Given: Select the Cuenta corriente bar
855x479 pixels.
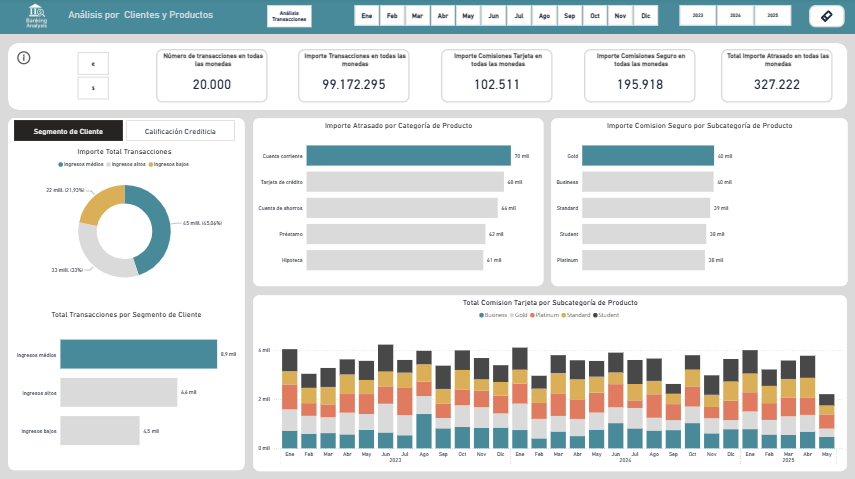Looking at the screenshot, I should 408,155.
